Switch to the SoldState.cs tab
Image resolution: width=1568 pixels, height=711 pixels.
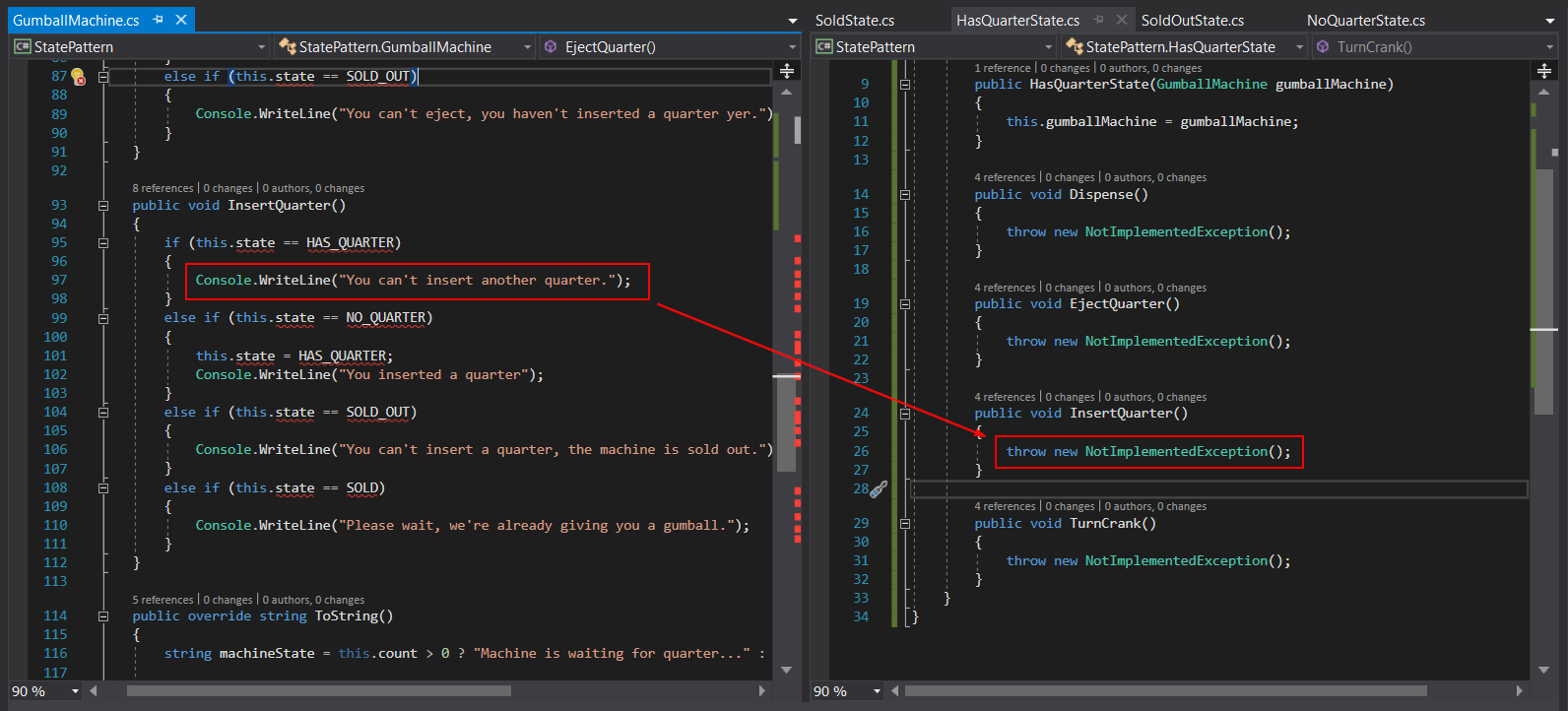tap(855, 21)
